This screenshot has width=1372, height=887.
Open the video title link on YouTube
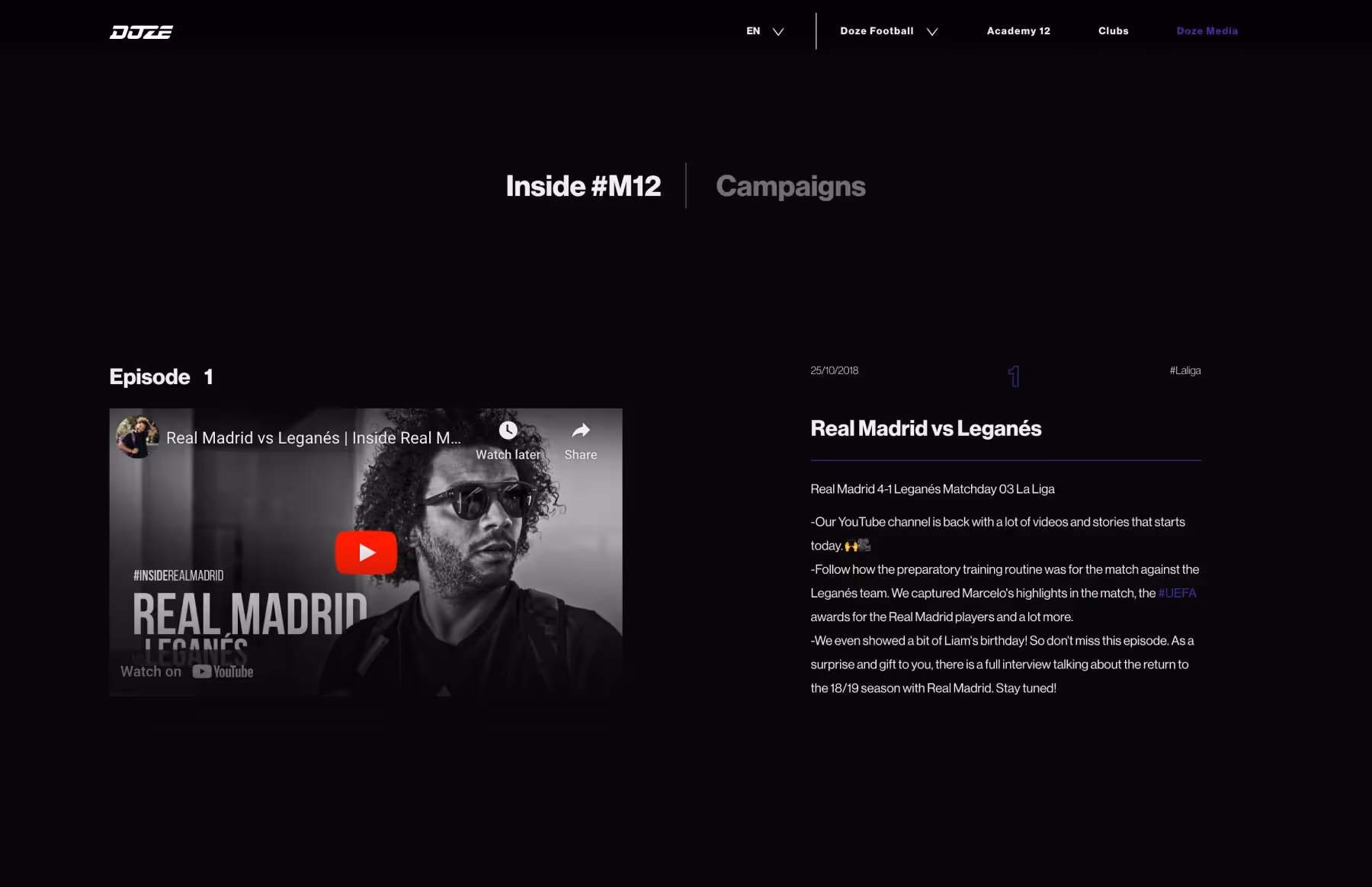313,438
